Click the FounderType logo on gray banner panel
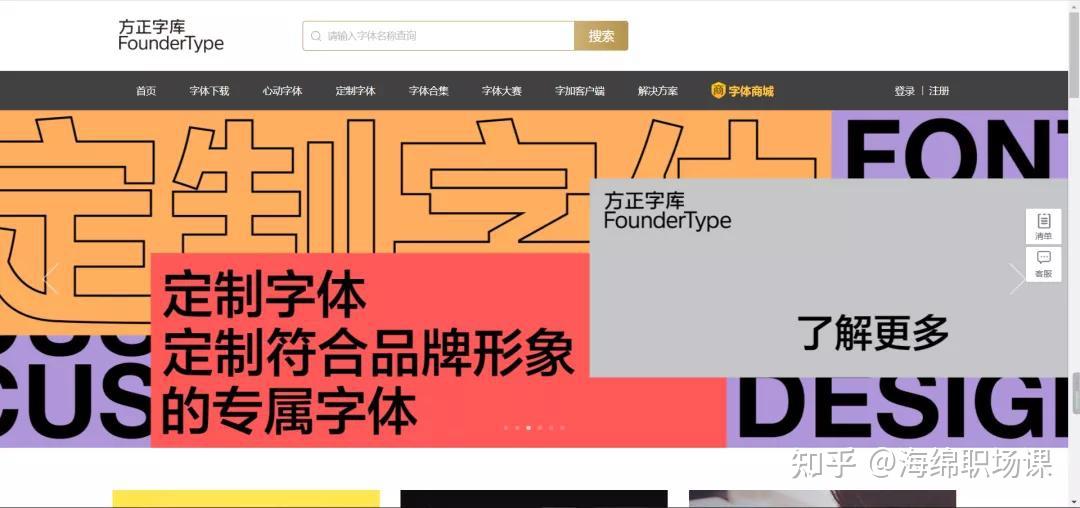 667,211
